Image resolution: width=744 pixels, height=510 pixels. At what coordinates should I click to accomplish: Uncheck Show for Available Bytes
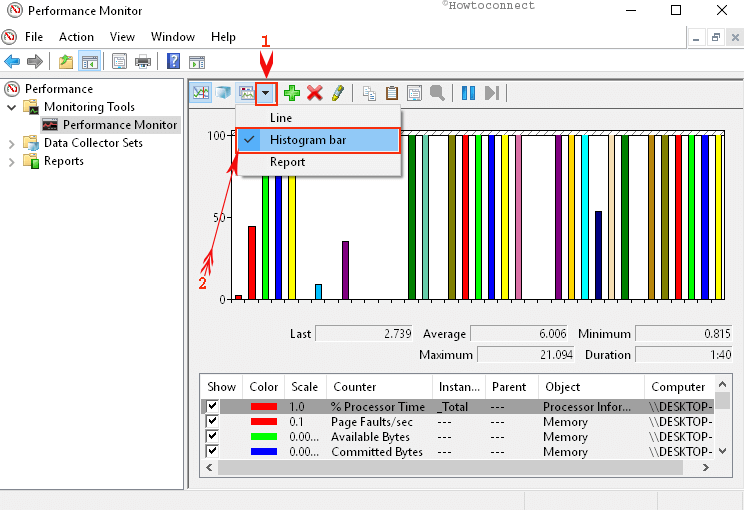point(212,436)
